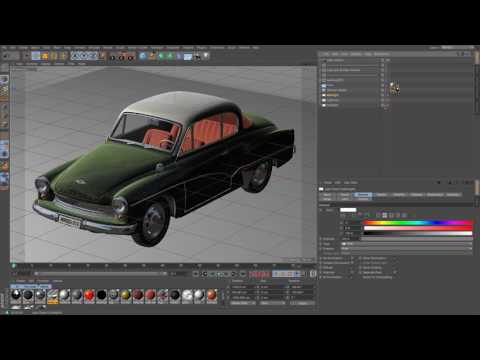Click on the rainbow Hue slider
The height and width of the screenshot is (360, 480).
(418, 222)
